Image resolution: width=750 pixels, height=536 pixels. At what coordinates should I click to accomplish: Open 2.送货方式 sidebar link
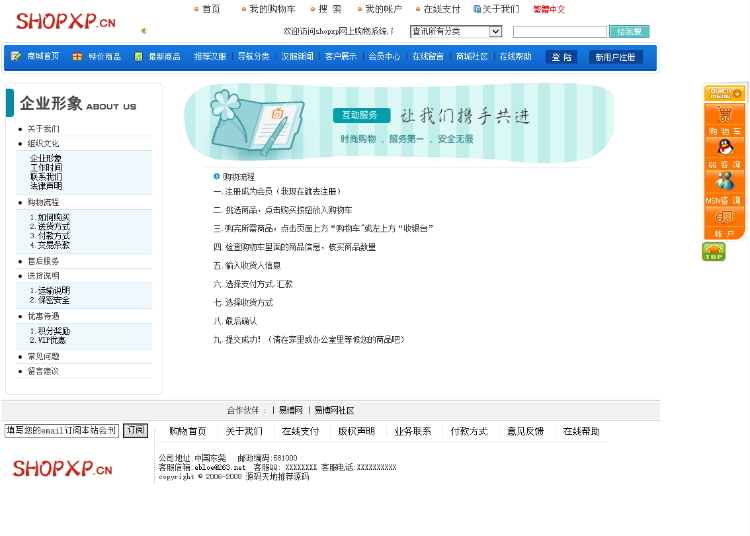[50, 226]
